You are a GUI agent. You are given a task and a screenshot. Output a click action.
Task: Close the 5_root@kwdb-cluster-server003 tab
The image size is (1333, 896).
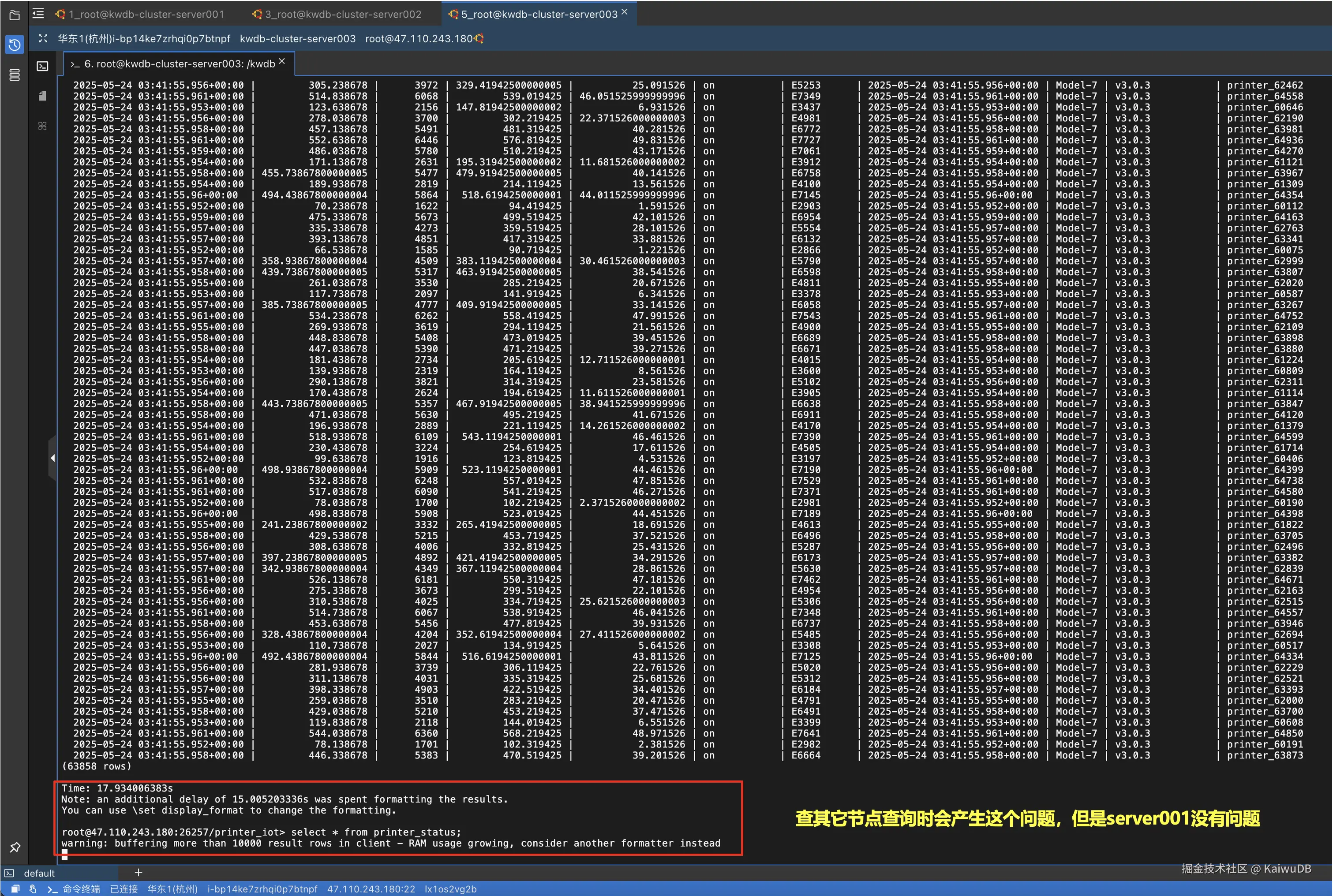[624, 12]
